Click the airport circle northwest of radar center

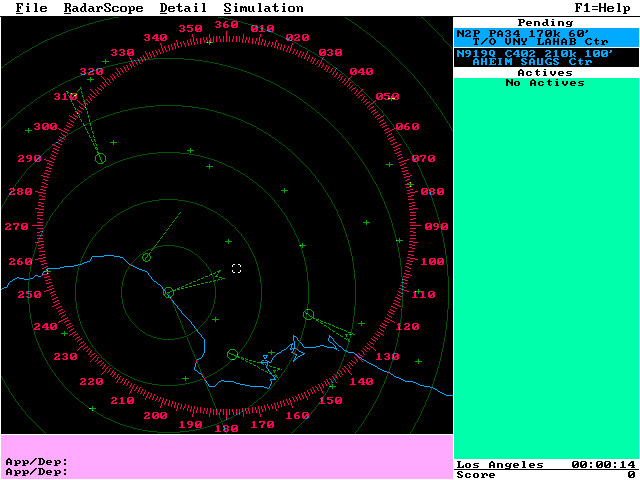click(x=147, y=258)
